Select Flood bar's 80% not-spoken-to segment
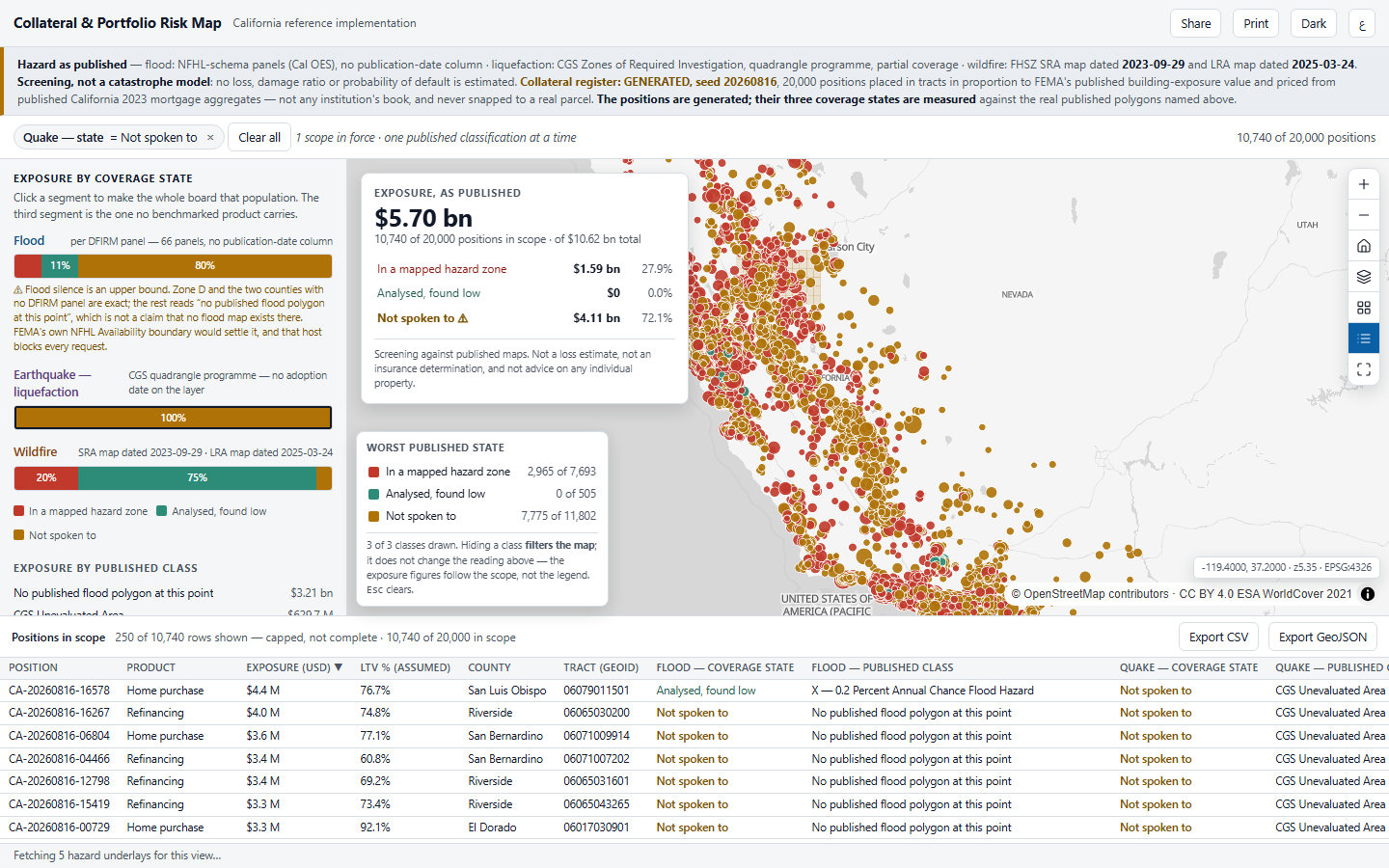Viewport: 1389px width, 868px height. click(x=204, y=266)
